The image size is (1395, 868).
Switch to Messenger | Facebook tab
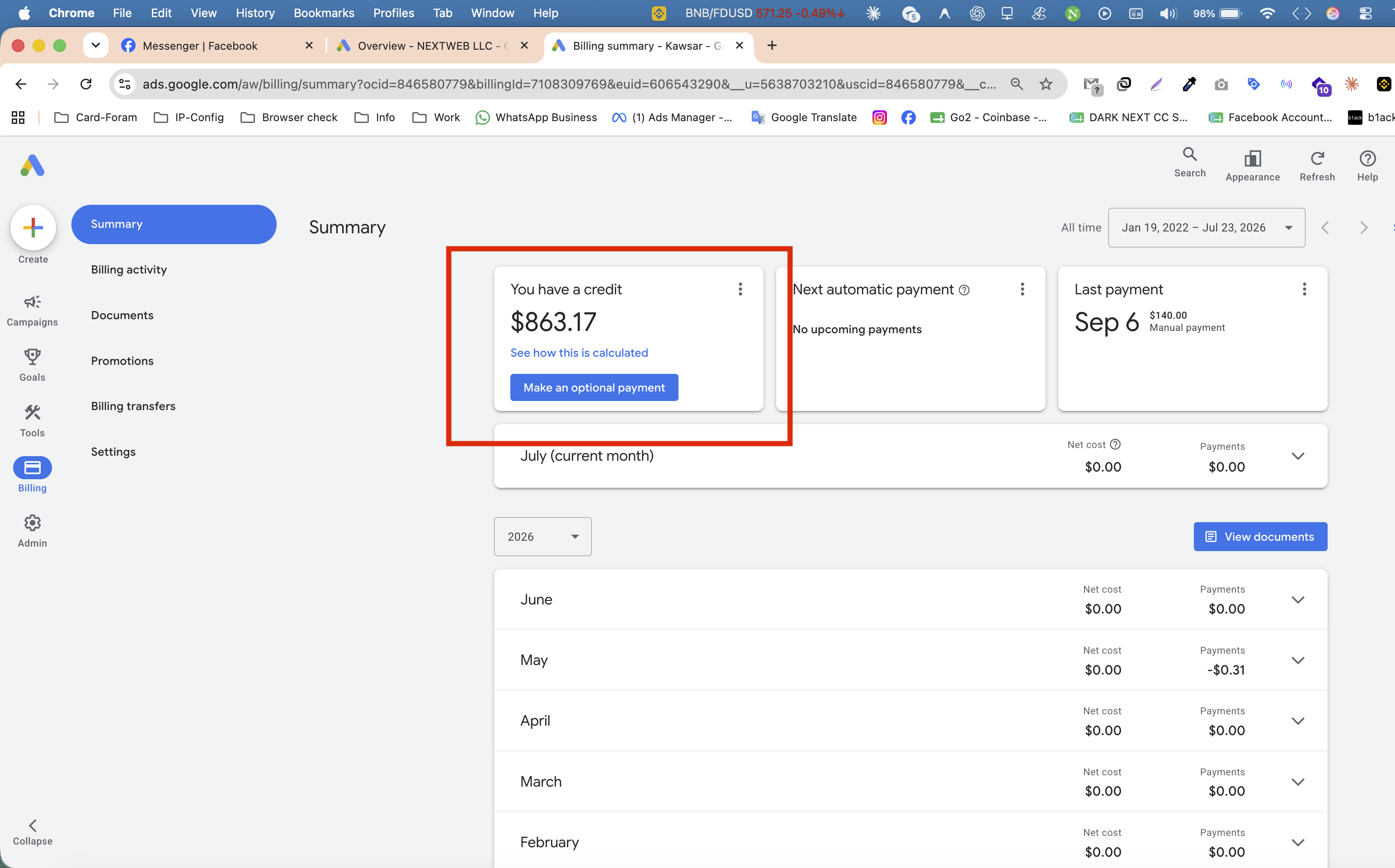(218, 45)
